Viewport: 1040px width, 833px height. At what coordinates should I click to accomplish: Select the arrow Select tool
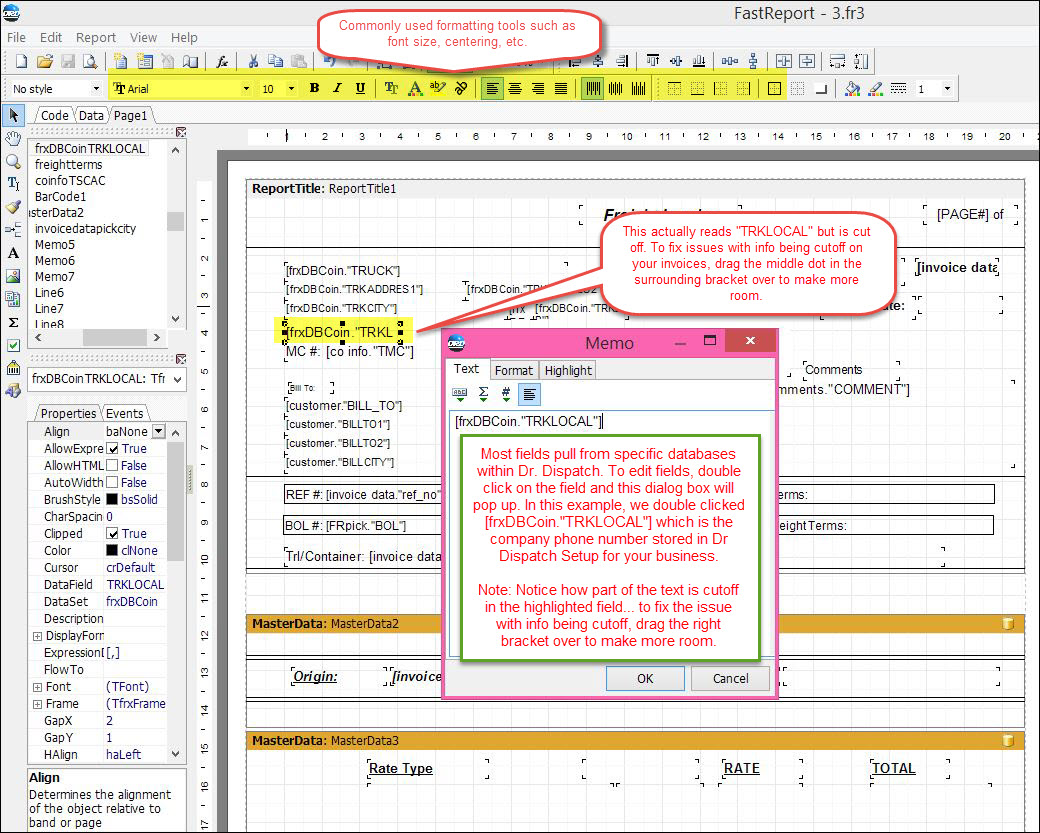(x=13, y=115)
